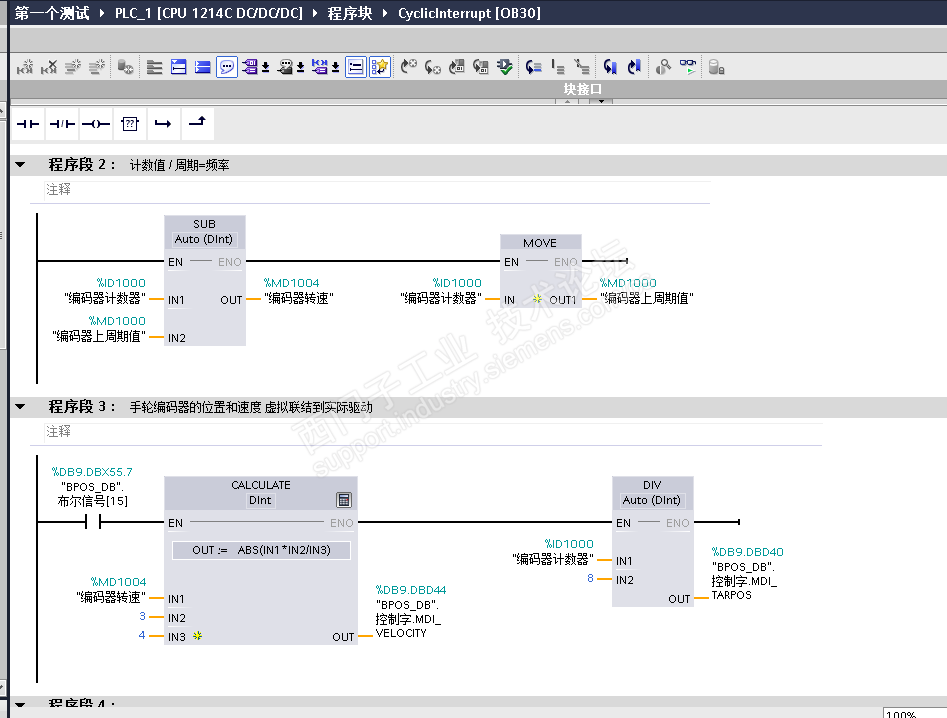947x718 pixels.
Task: Collapse block interface up arrow
Action: coord(567,101)
